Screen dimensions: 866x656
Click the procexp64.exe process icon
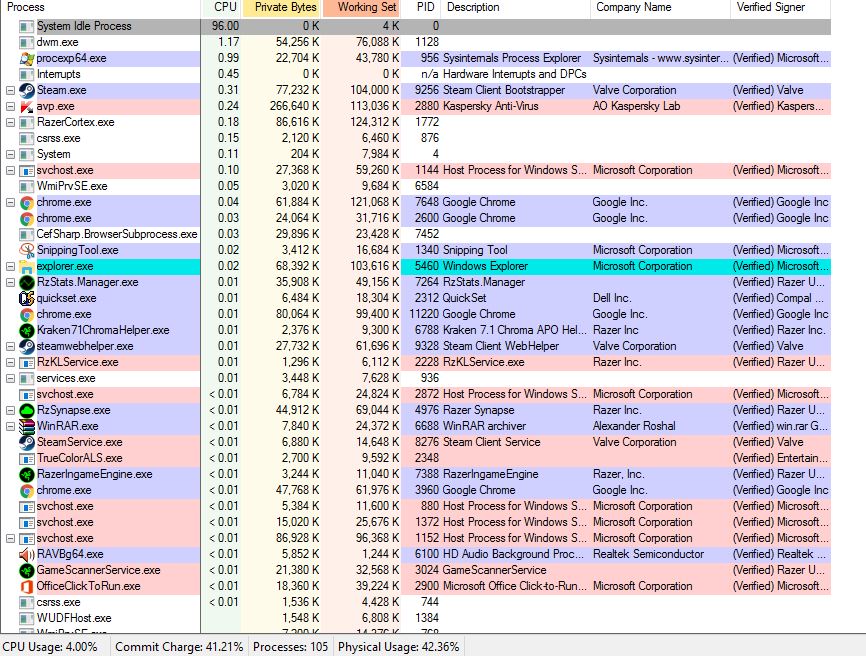tap(27, 58)
